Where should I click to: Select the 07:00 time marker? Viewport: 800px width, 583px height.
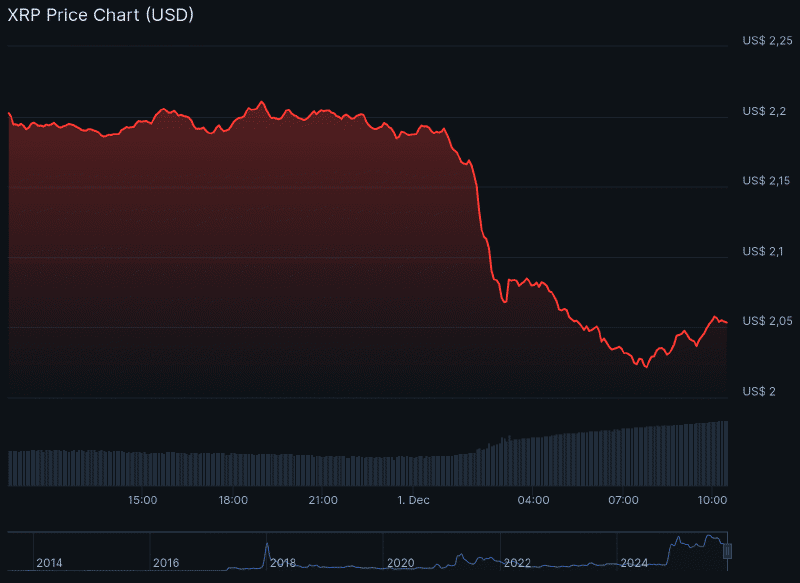coord(625,501)
